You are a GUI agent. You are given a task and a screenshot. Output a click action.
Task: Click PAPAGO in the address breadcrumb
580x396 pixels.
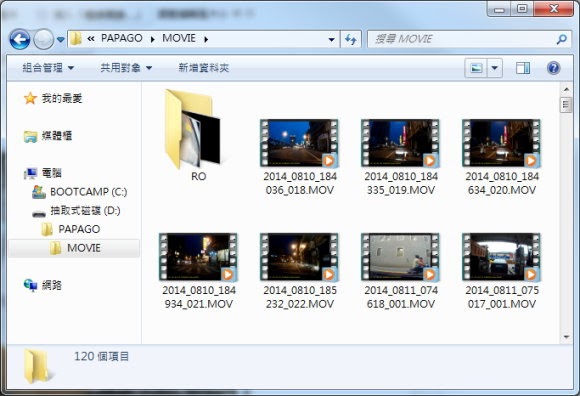[122, 38]
